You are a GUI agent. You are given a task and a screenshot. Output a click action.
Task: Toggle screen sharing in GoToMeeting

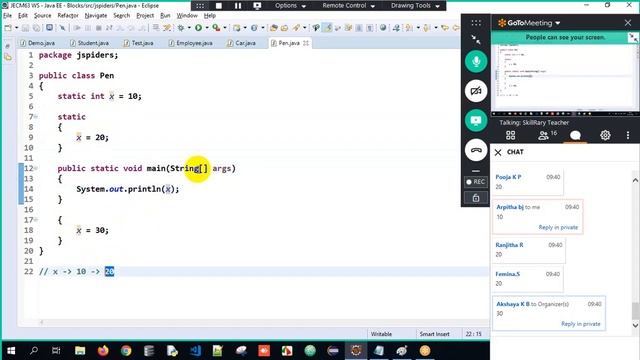476,121
